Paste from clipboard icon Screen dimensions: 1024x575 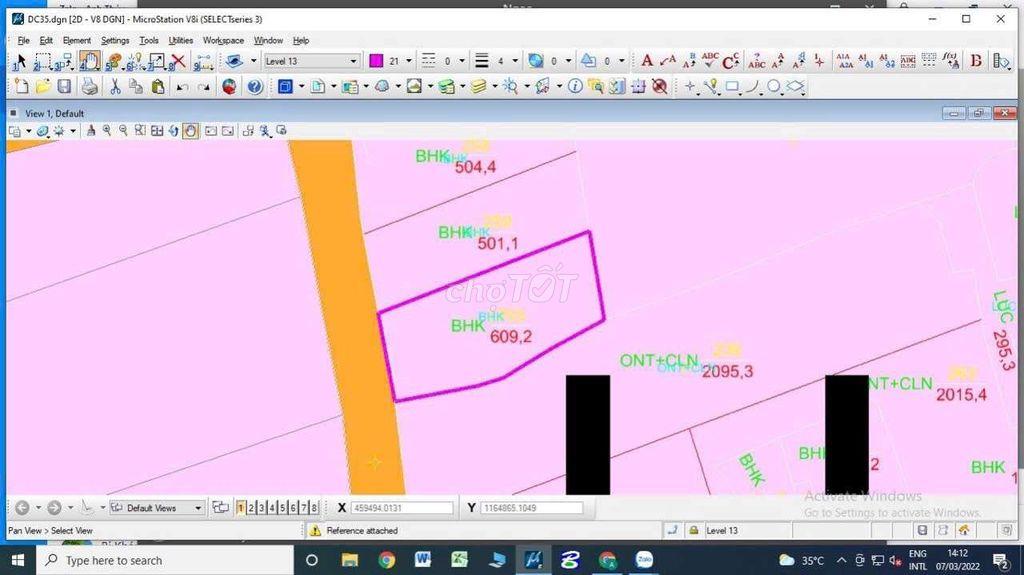(x=157, y=86)
